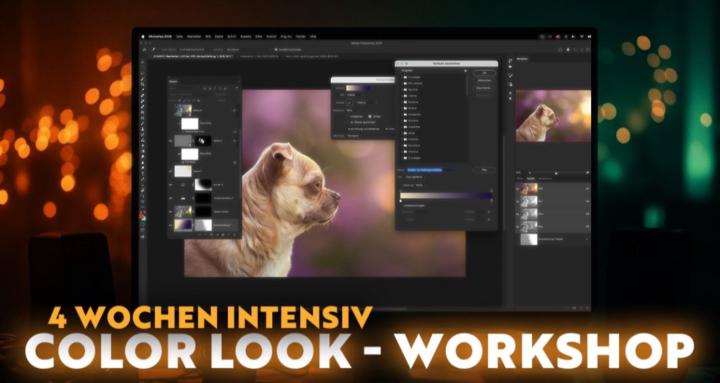Open the Fenster menu
The image size is (720, 383).
[301, 36]
